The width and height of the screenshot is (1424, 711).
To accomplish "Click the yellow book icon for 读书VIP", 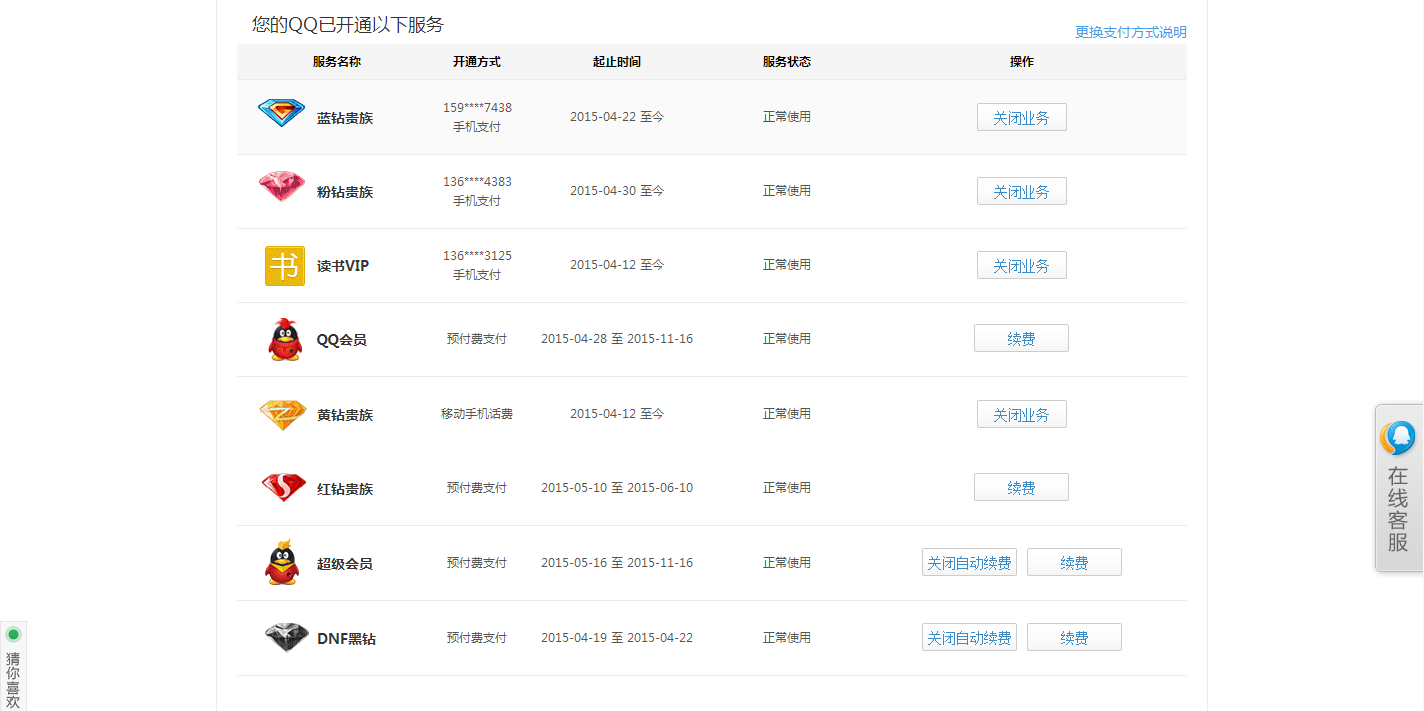I will point(285,266).
